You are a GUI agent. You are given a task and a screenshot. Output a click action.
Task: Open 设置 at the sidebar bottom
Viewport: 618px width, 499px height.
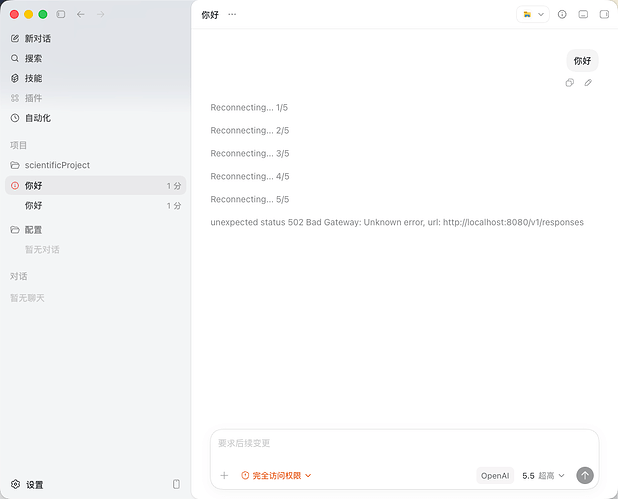[27, 484]
